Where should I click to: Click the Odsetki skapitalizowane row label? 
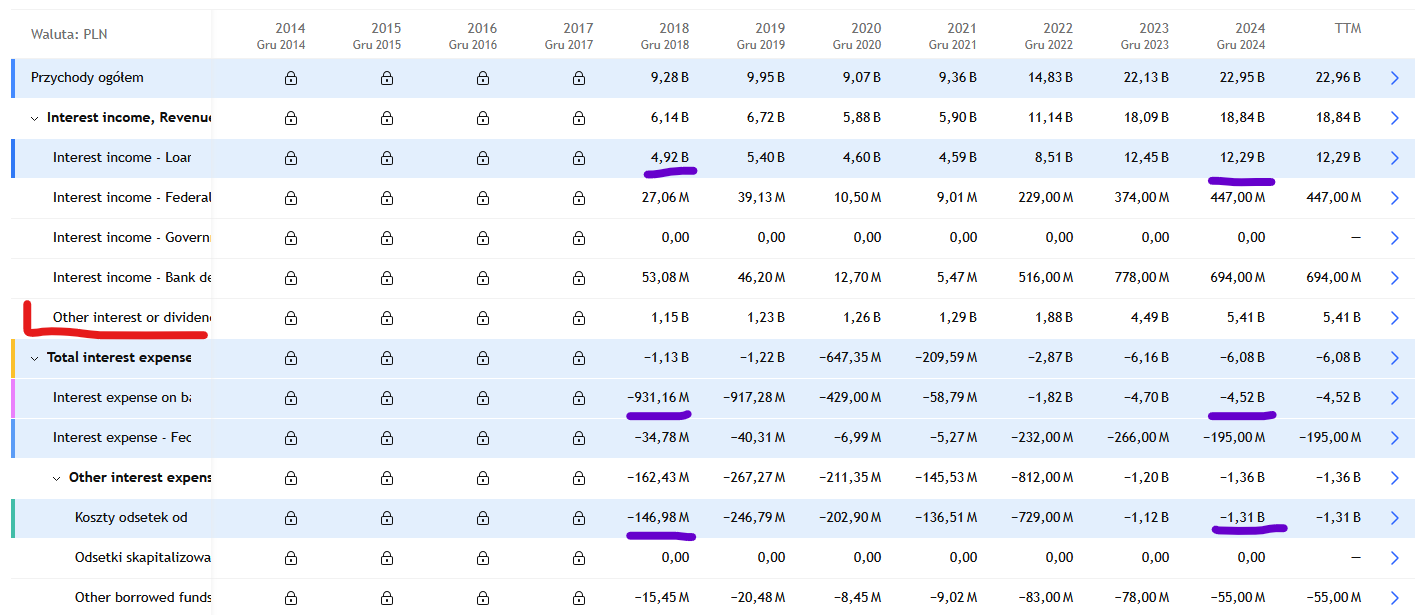[142, 558]
